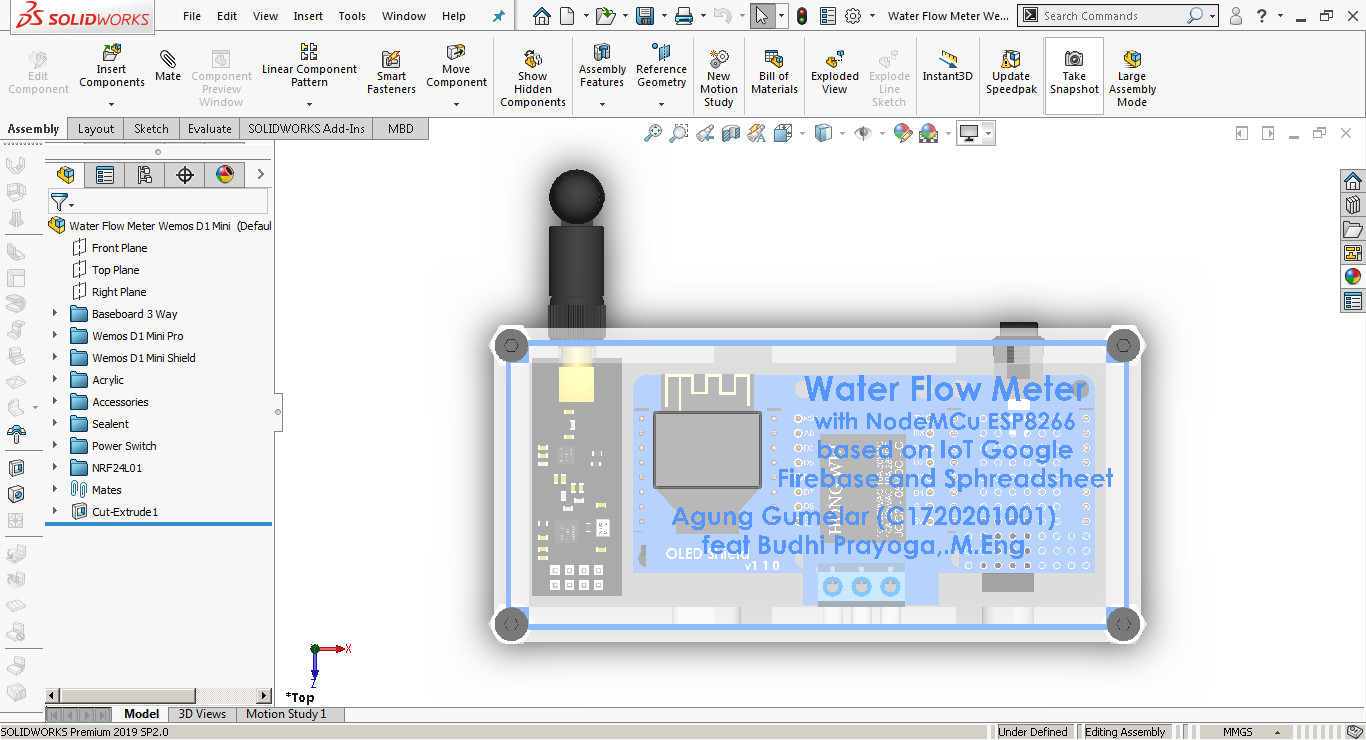Expand the Baseboard 3 Way folder
The width and height of the screenshot is (1366, 740).
point(55,314)
